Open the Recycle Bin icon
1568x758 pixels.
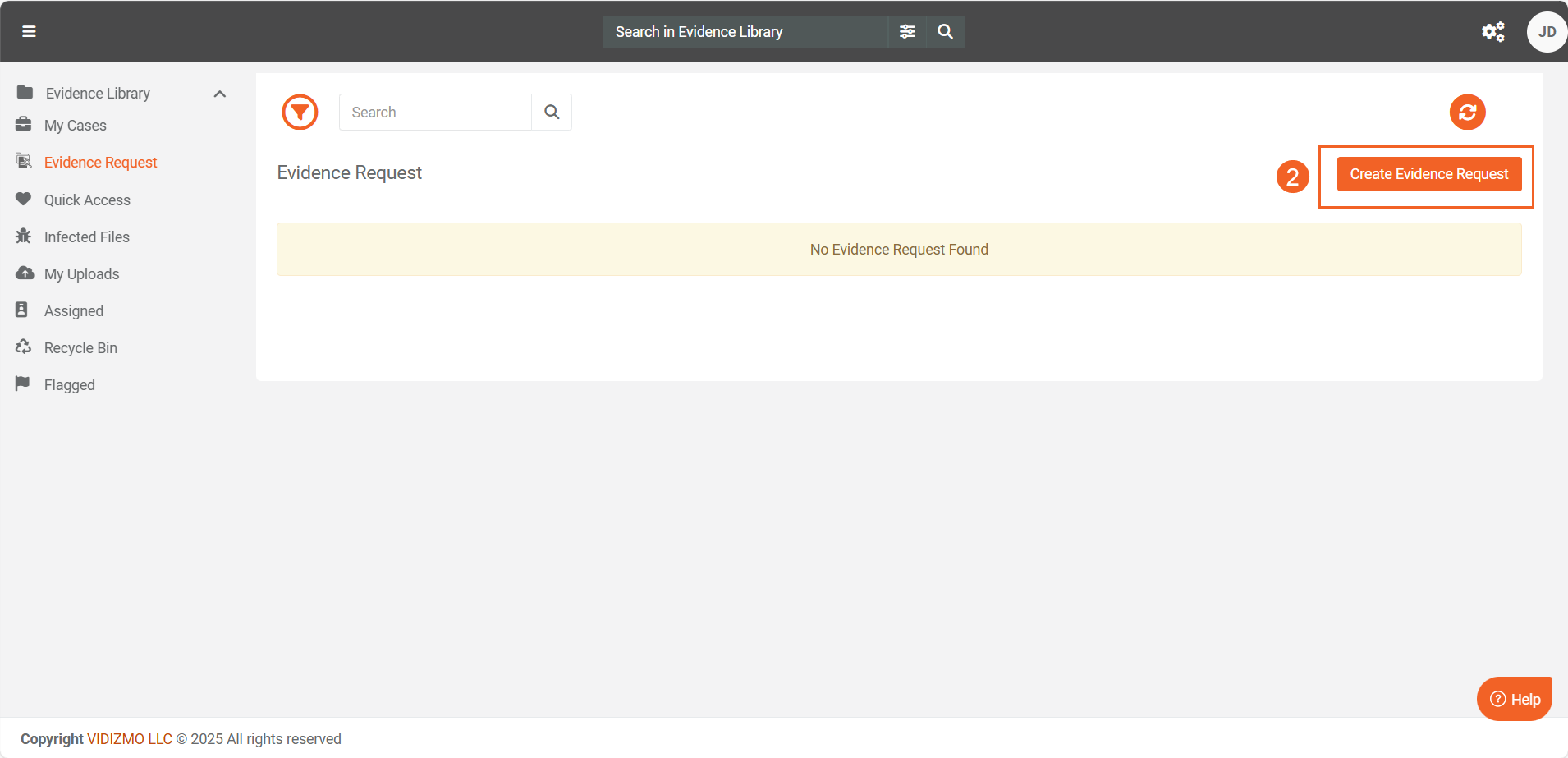tap(25, 347)
